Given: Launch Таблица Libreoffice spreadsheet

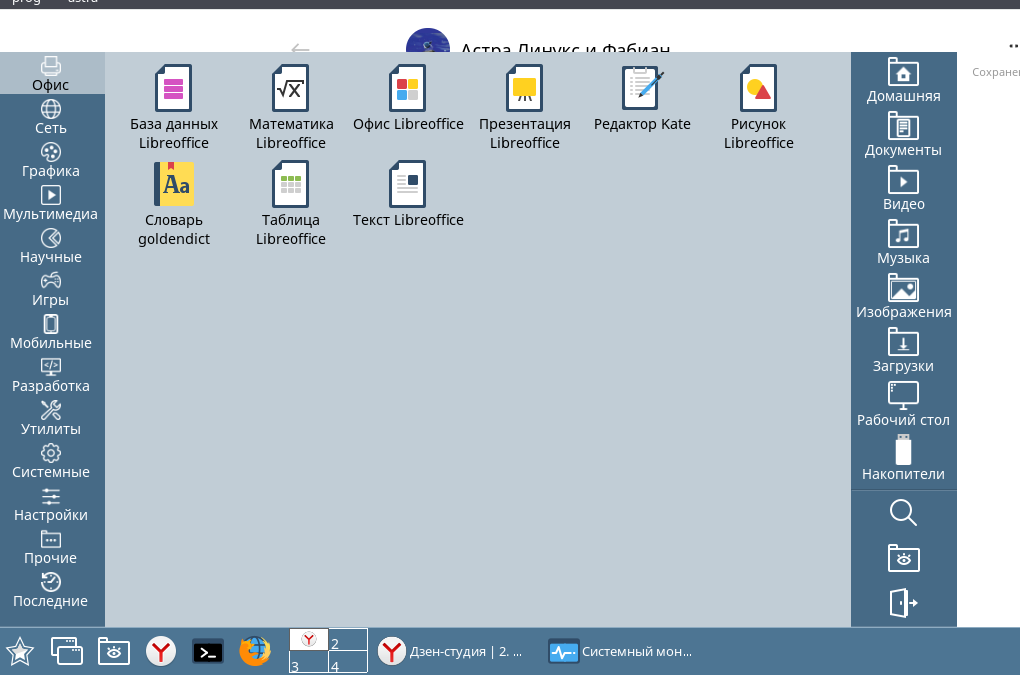Looking at the screenshot, I should pos(291,203).
